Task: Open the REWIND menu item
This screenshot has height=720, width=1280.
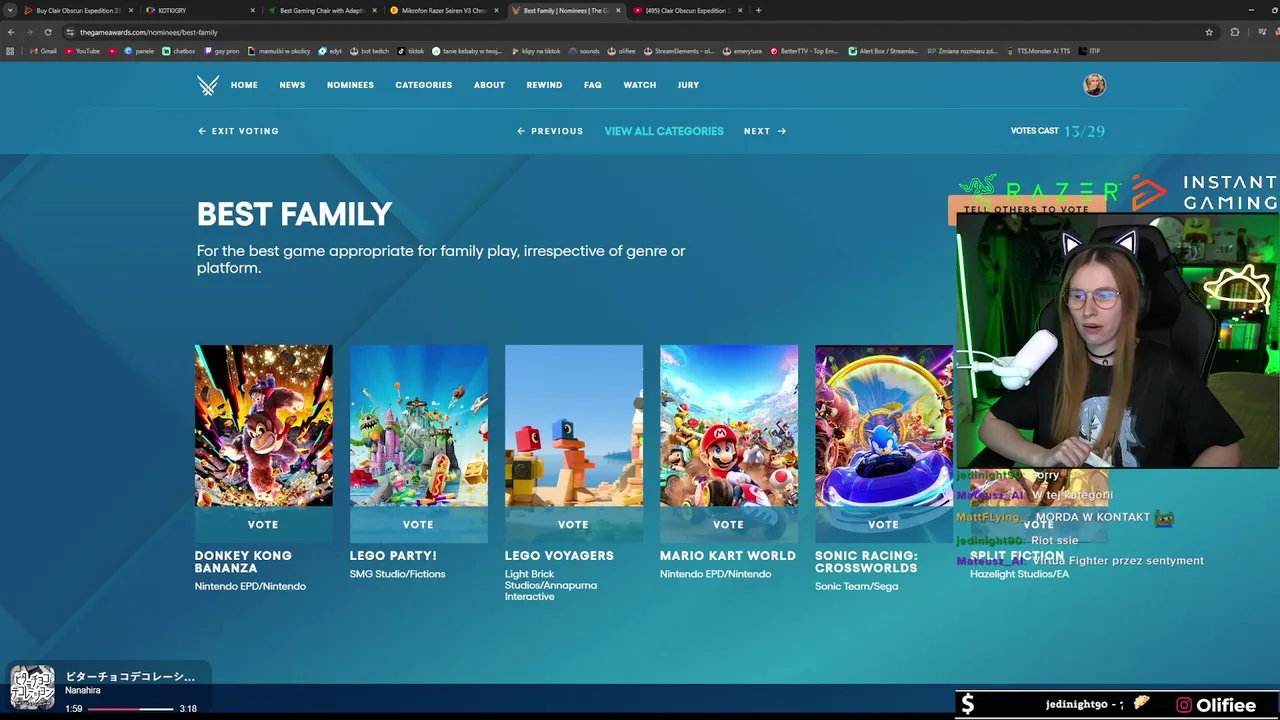Action: tap(544, 85)
